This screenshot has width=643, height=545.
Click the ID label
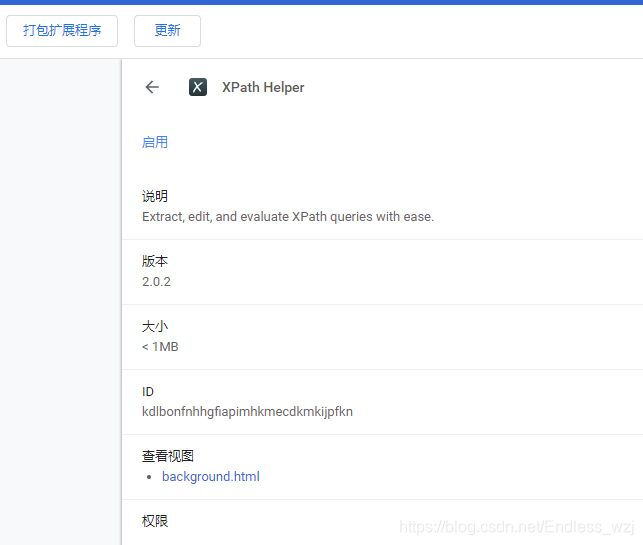(x=148, y=392)
